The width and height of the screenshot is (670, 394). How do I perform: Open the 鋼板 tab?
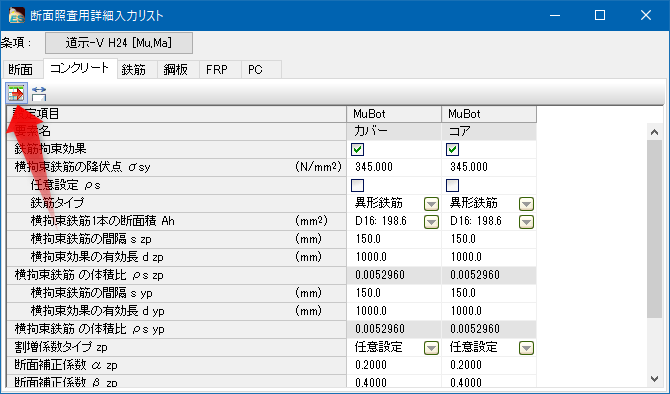tap(175, 70)
